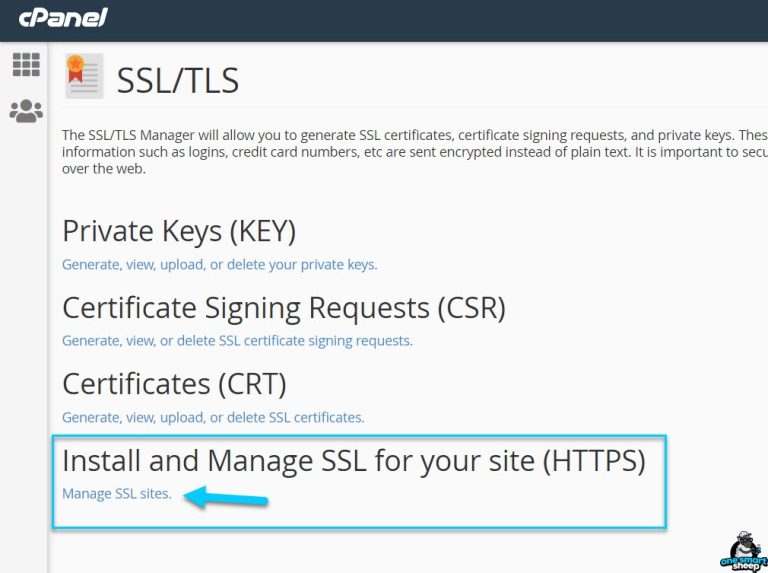
Task: Select the Certificate Signing Requests (CSR) heading
Action: click(x=283, y=307)
